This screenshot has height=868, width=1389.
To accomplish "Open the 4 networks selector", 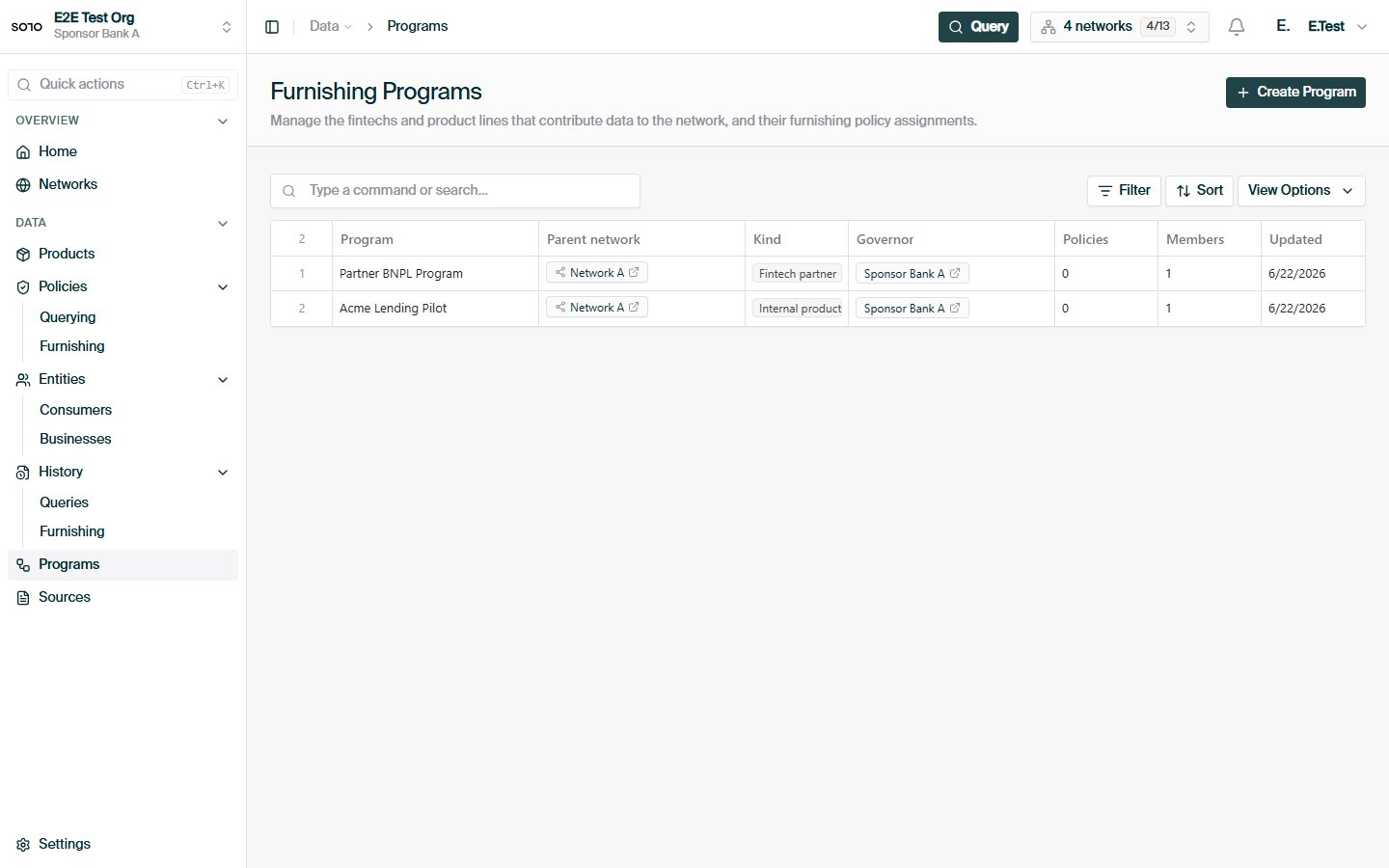I will [x=1119, y=27].
